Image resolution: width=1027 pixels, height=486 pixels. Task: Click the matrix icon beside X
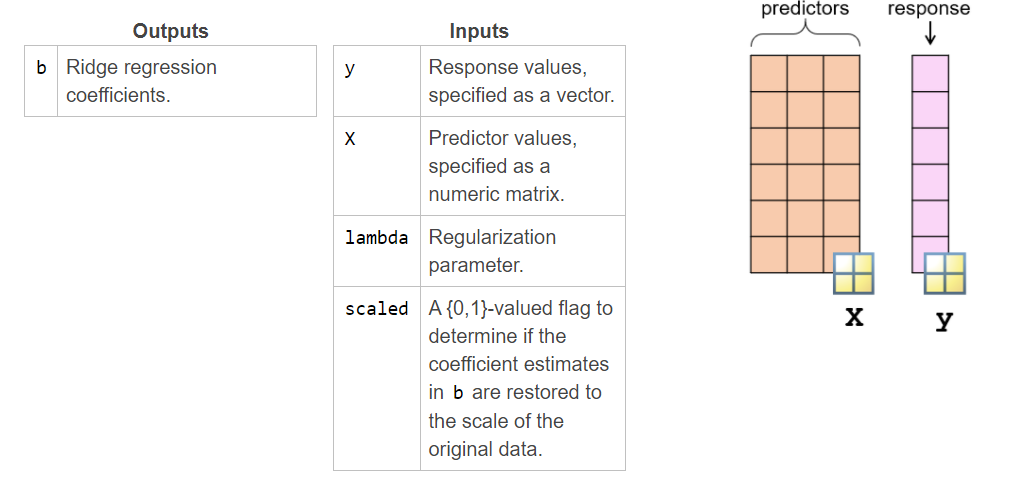click(853, 273)
